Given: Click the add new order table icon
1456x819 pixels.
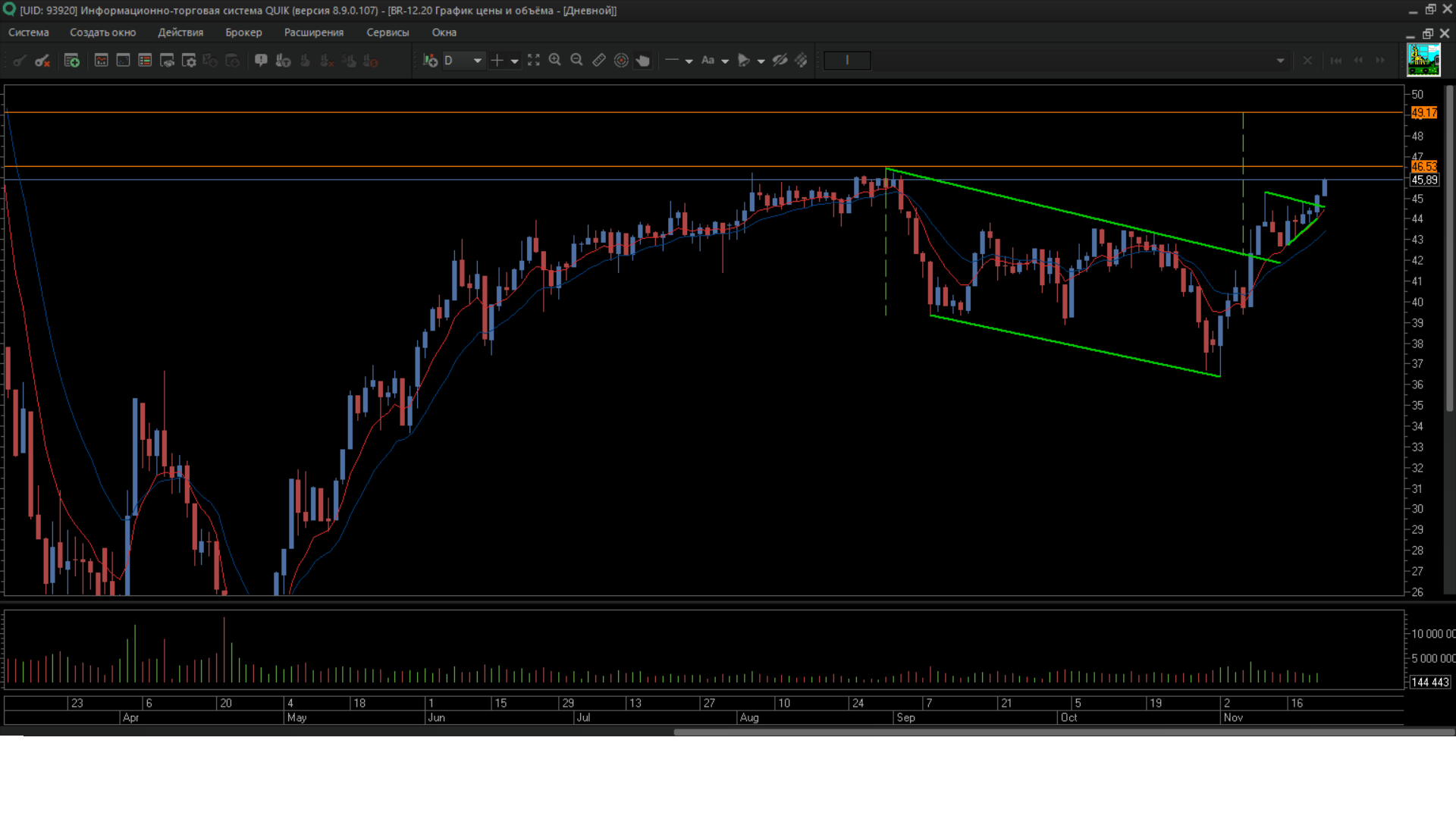Looking at the screenshot, I should [72, 61].
